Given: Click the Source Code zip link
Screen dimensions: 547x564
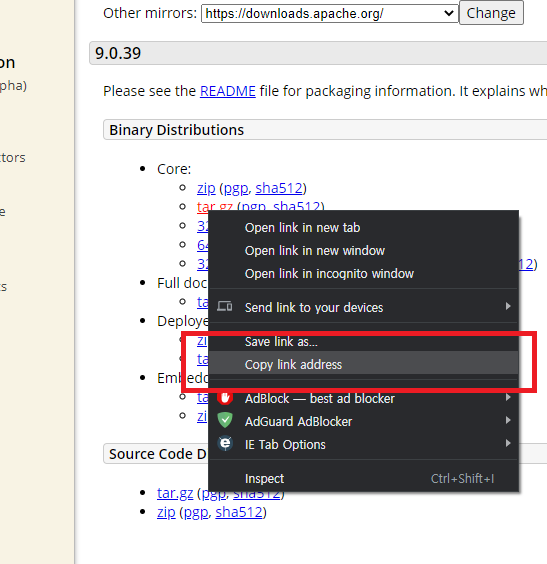Looking at the screenshot, I should click(166, 512).
